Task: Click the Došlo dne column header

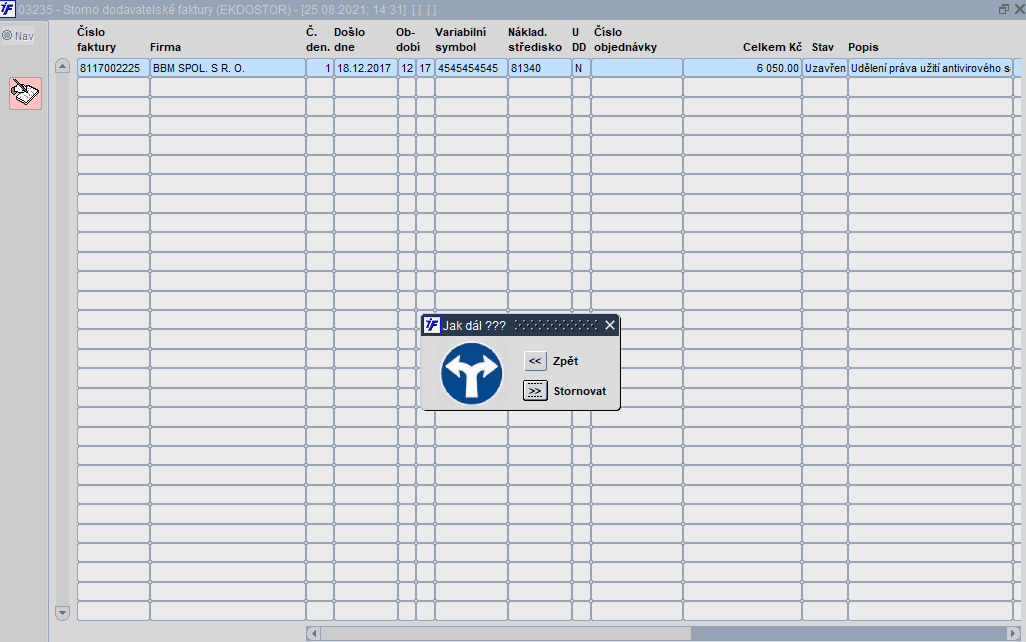Action: [x=349, y=39]
